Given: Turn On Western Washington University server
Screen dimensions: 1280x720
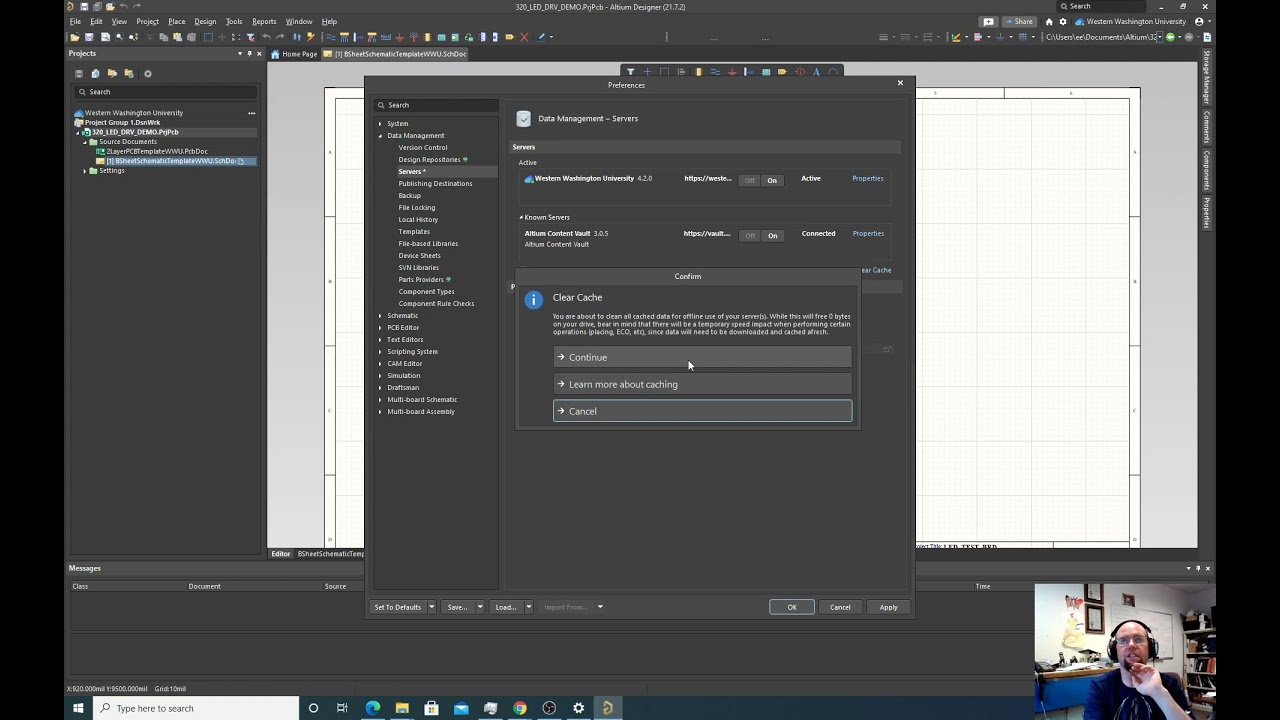Looking at the screenshot, I should 772,180.
